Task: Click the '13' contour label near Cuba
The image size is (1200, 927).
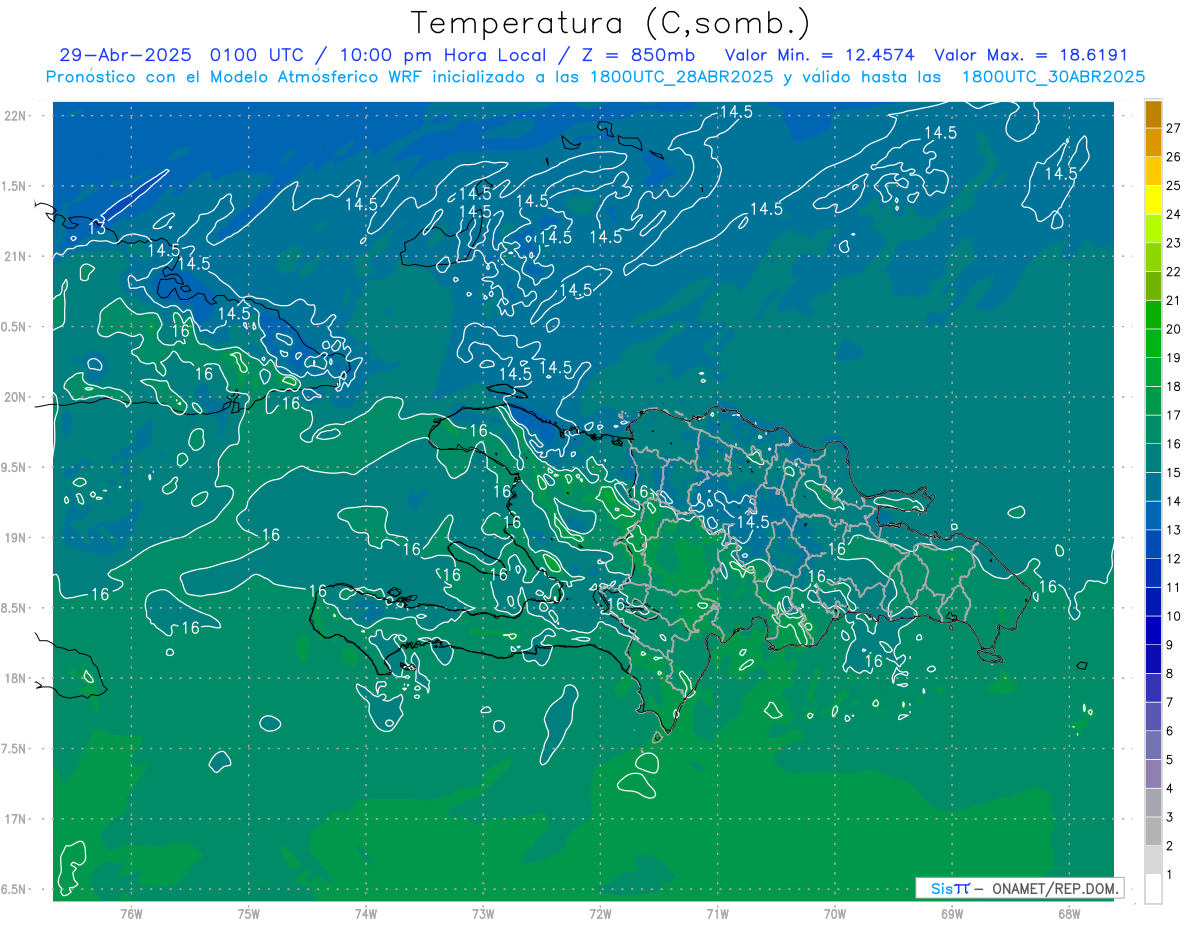Action: pyautogui.click(x=97, y=227)
